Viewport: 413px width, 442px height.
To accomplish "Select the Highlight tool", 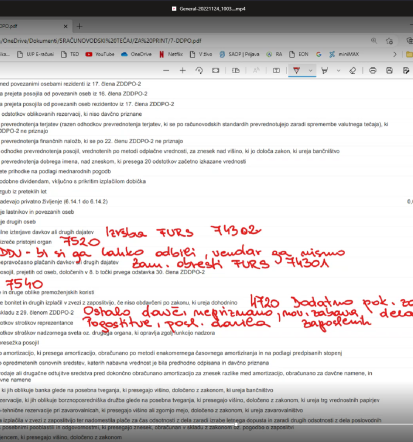I will pos(324,71).
